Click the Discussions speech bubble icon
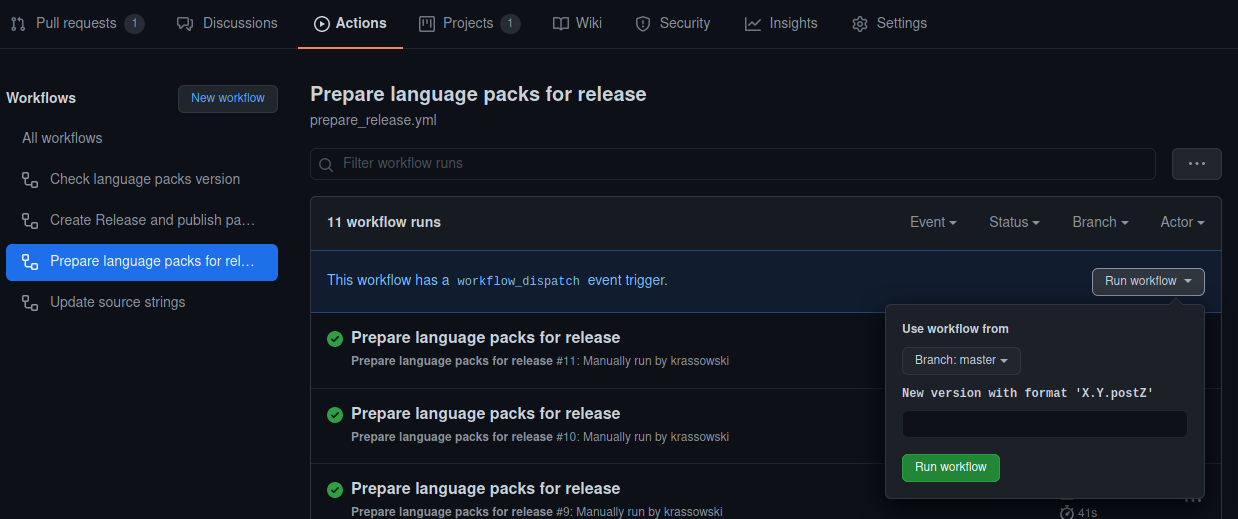 pyautogui.click(x=185, y=23)
